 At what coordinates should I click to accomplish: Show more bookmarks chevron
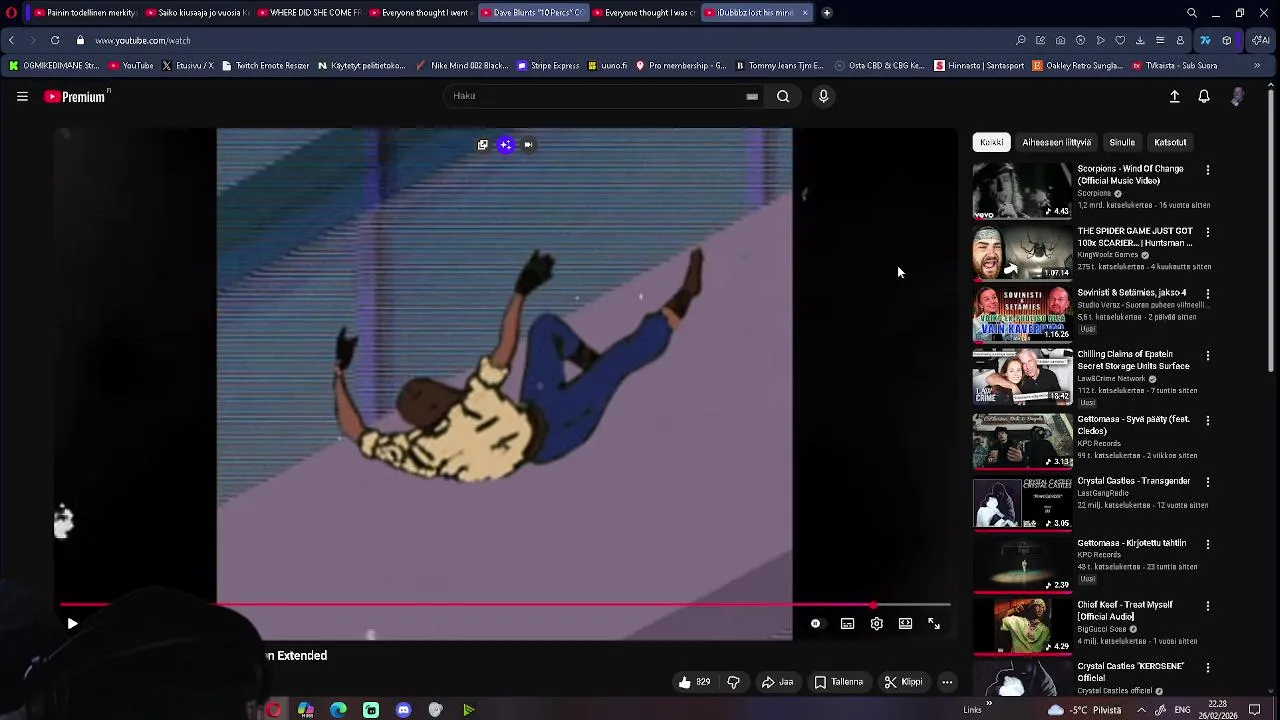coord(1257,66)
